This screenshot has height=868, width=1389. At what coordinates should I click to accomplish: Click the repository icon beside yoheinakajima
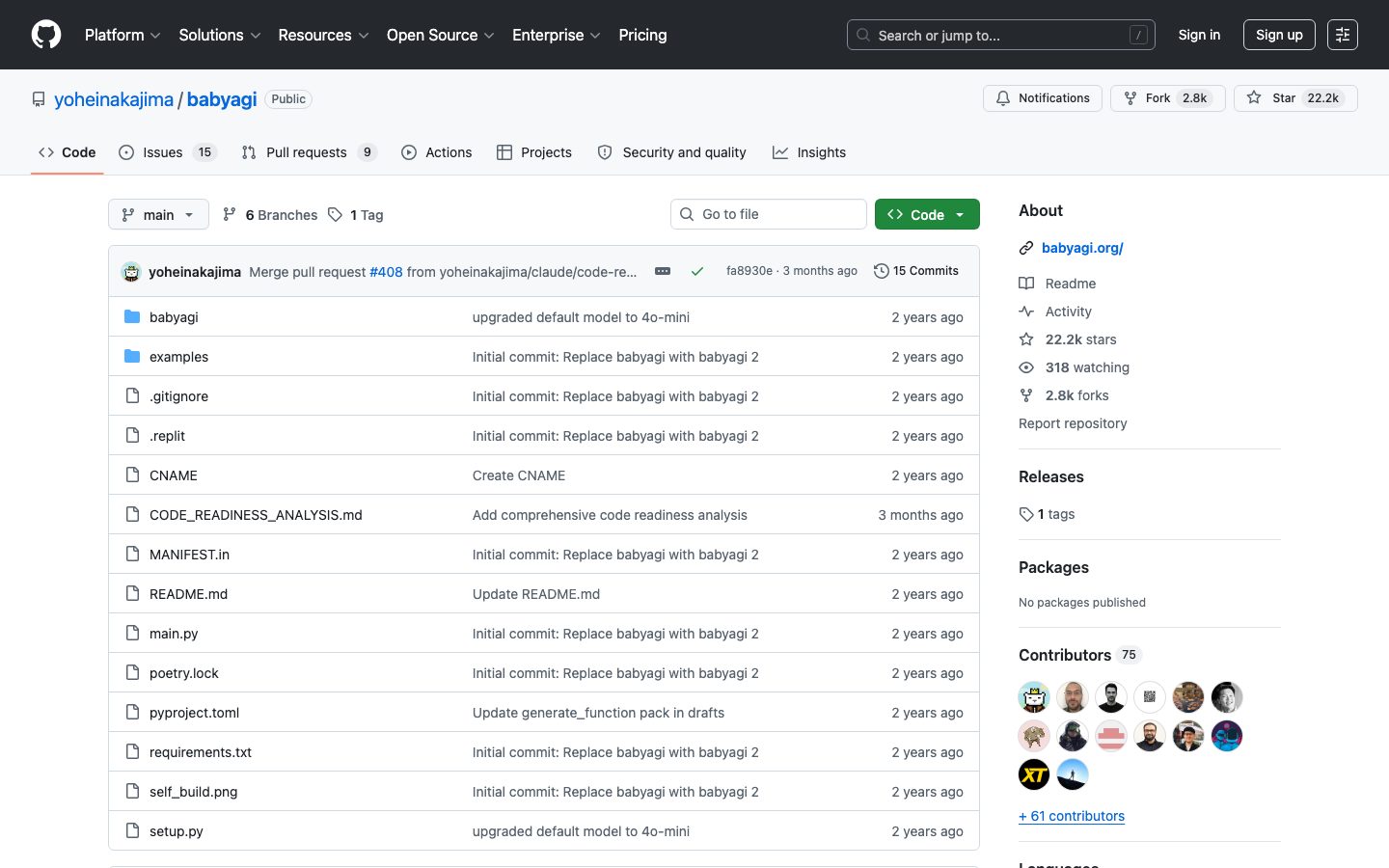click(x=39, y=99)
